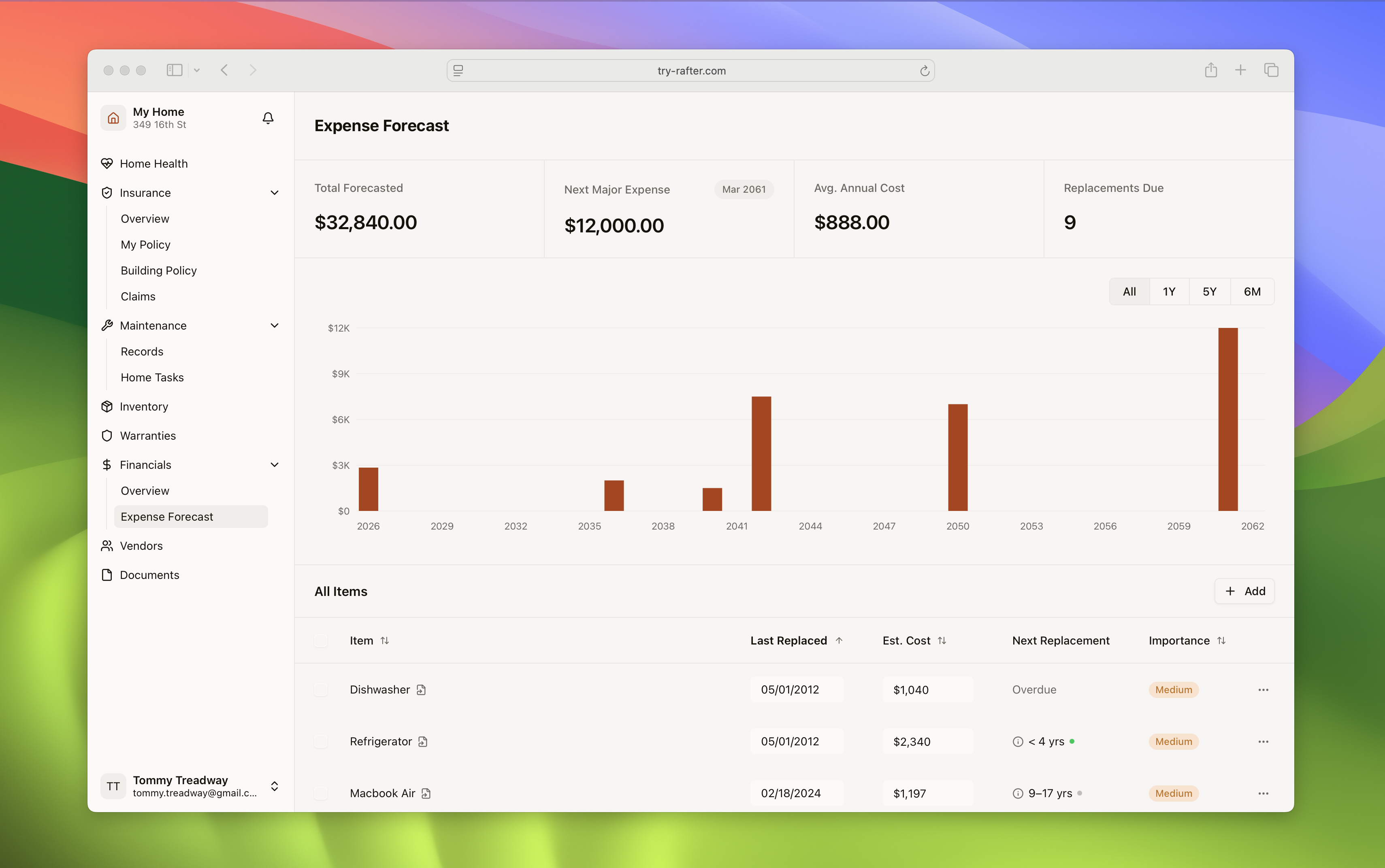The height and width of the screenshot is (868, 1385).
Task: Click the Add button in All Items
Action: pos(1244,591)
